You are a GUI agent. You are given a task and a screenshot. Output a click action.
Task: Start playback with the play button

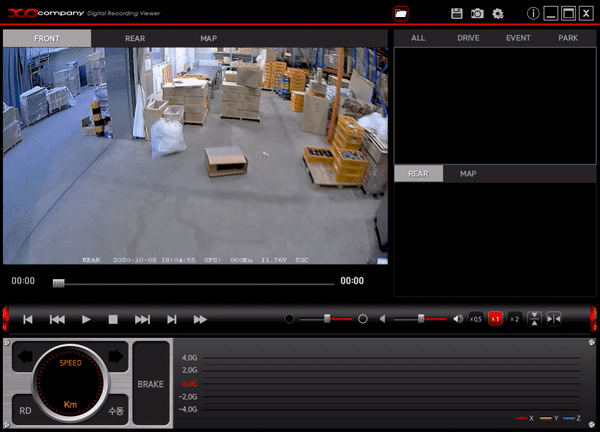[86, 320]
